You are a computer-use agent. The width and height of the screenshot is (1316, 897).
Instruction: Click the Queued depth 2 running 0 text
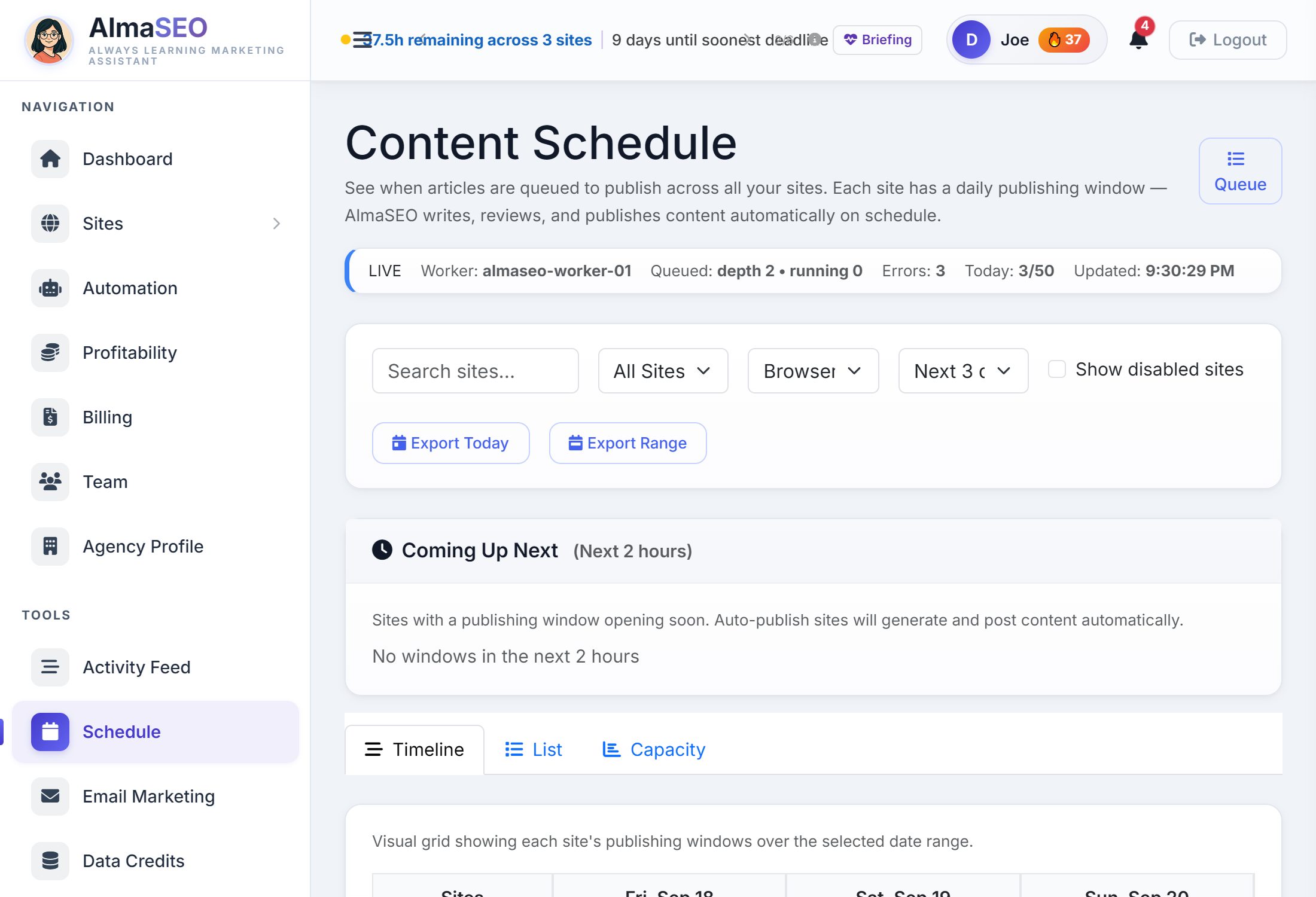pos(756,271)
